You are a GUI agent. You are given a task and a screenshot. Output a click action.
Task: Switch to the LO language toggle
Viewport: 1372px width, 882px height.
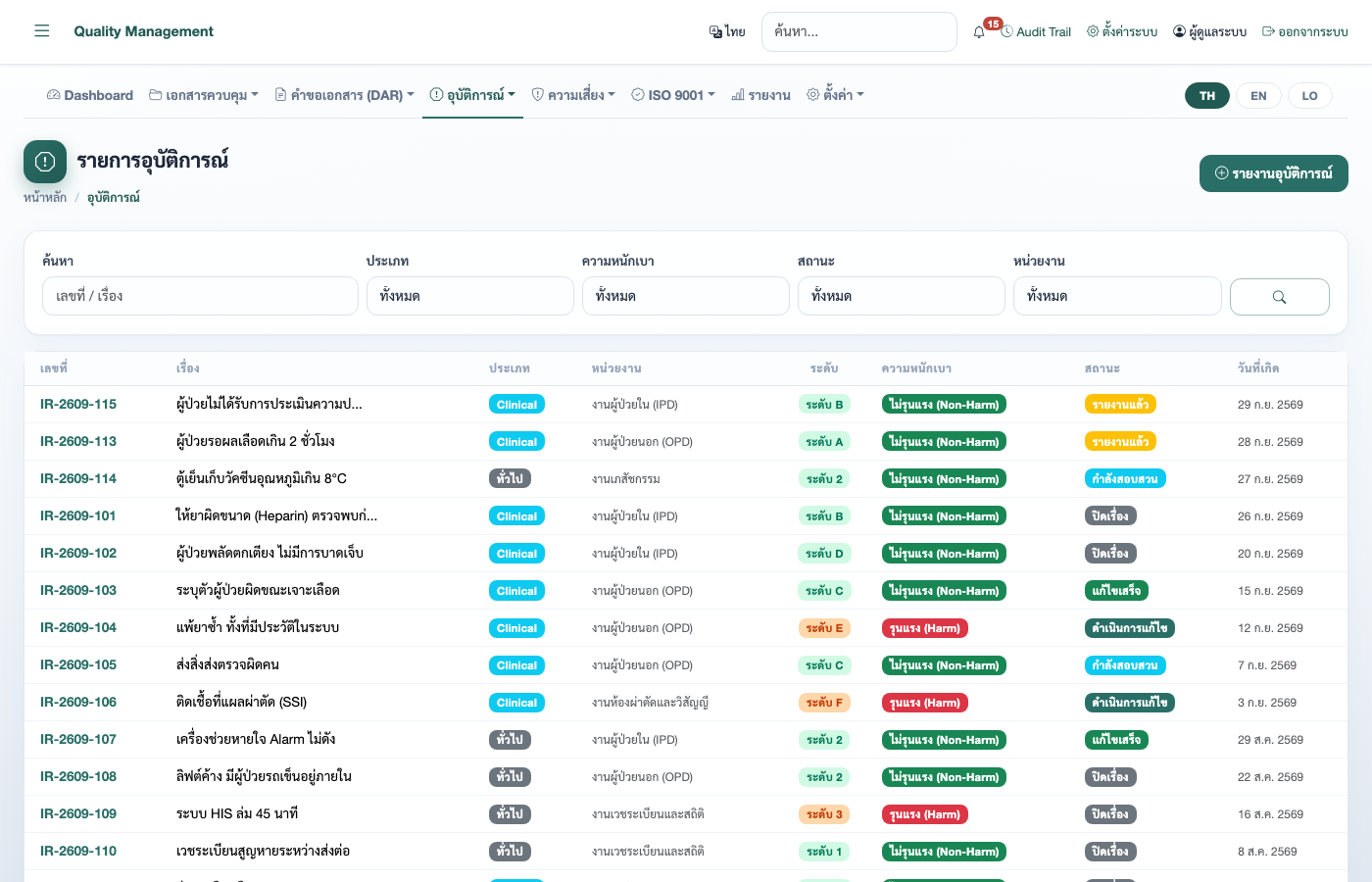1309,95
